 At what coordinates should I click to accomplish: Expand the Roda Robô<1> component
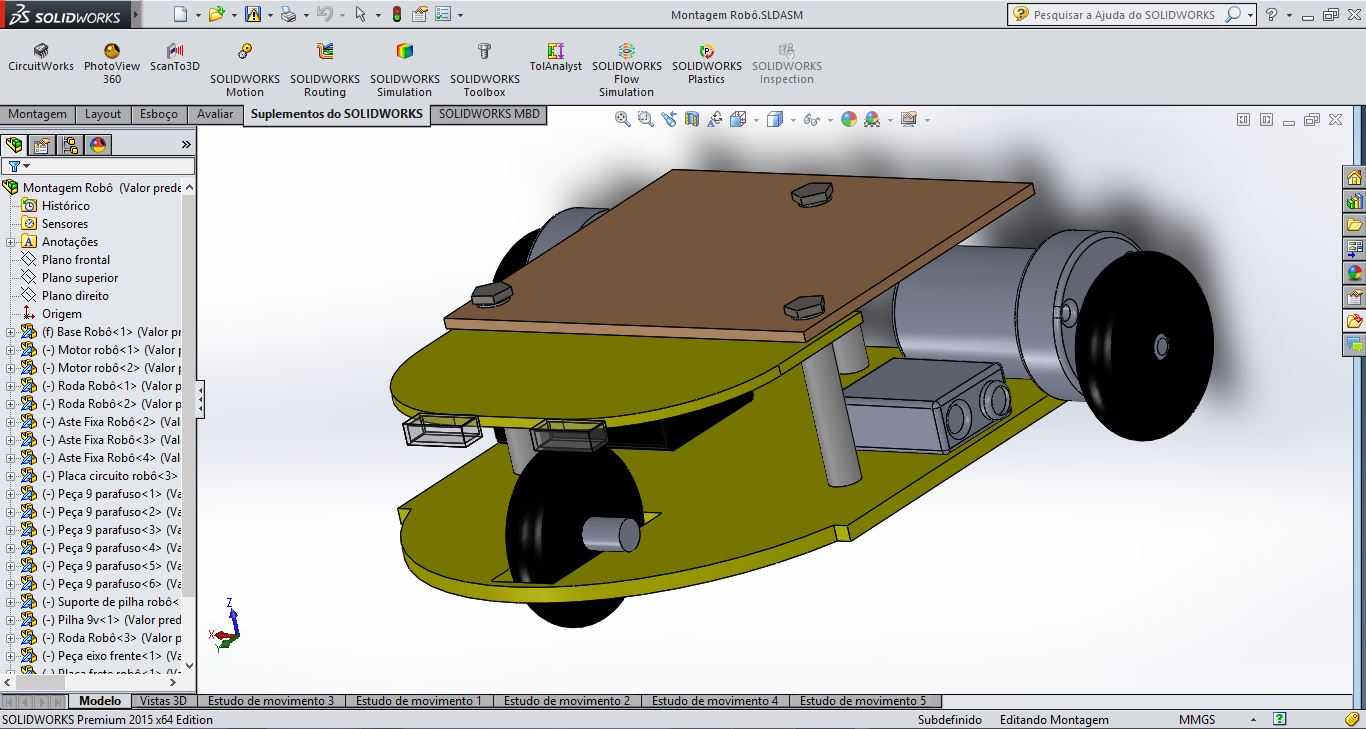click(x=11, y=386)
